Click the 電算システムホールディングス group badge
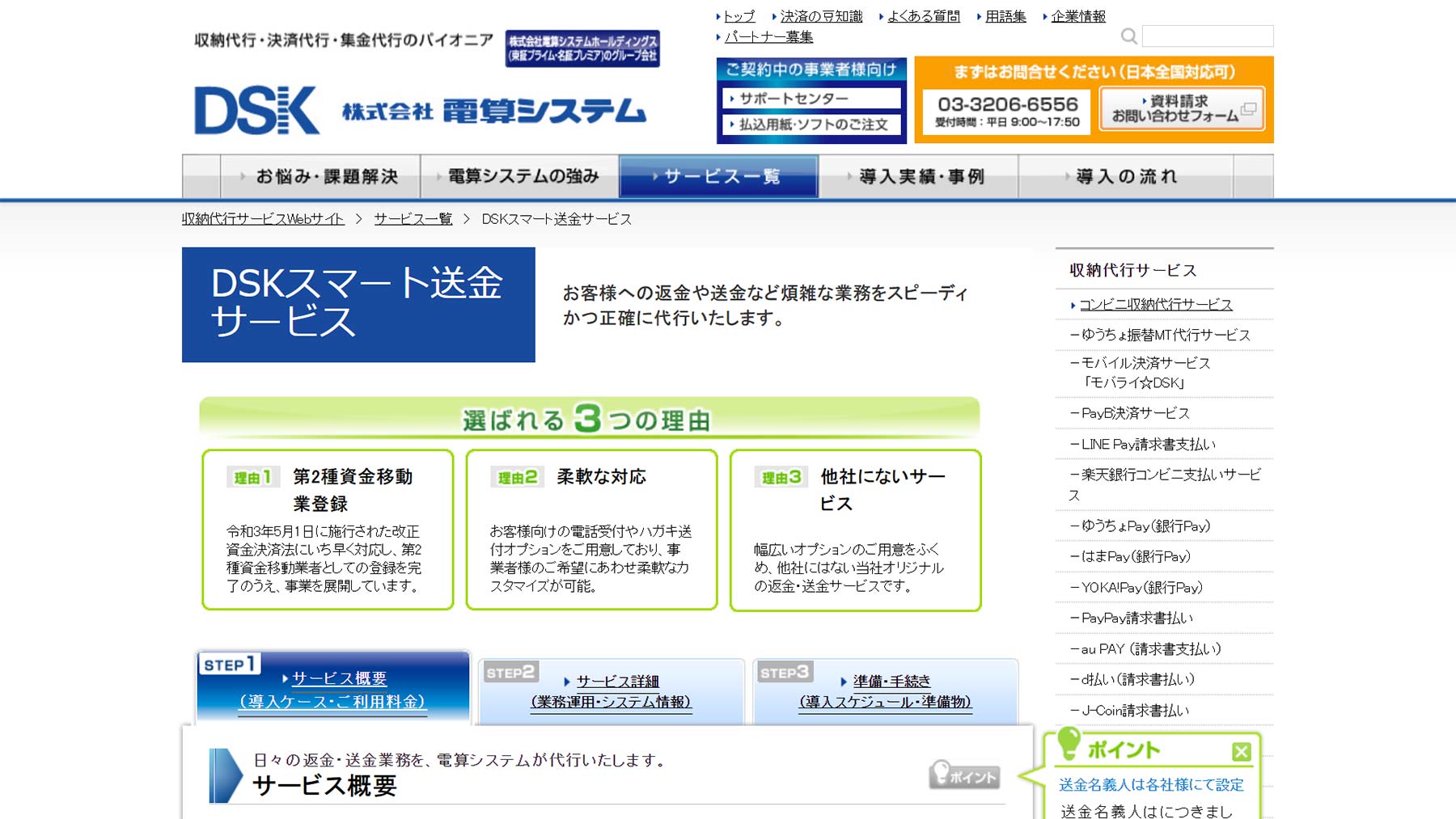 pos(582,49)
